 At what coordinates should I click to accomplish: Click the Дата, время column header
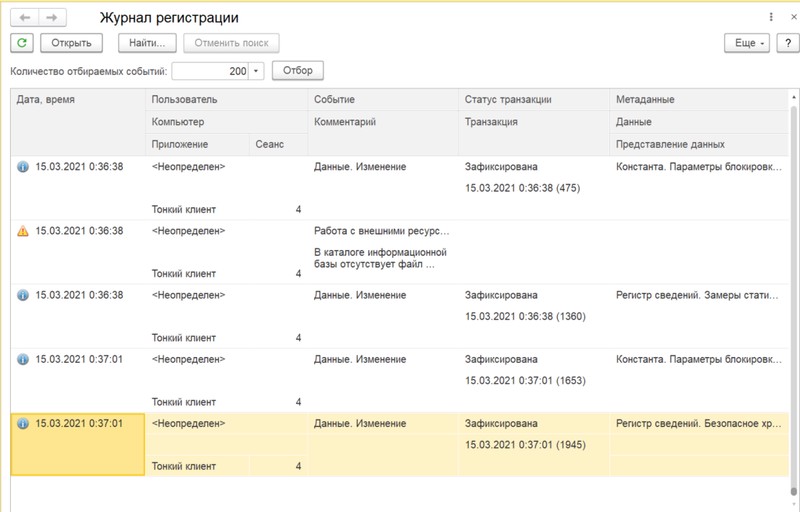78,122
